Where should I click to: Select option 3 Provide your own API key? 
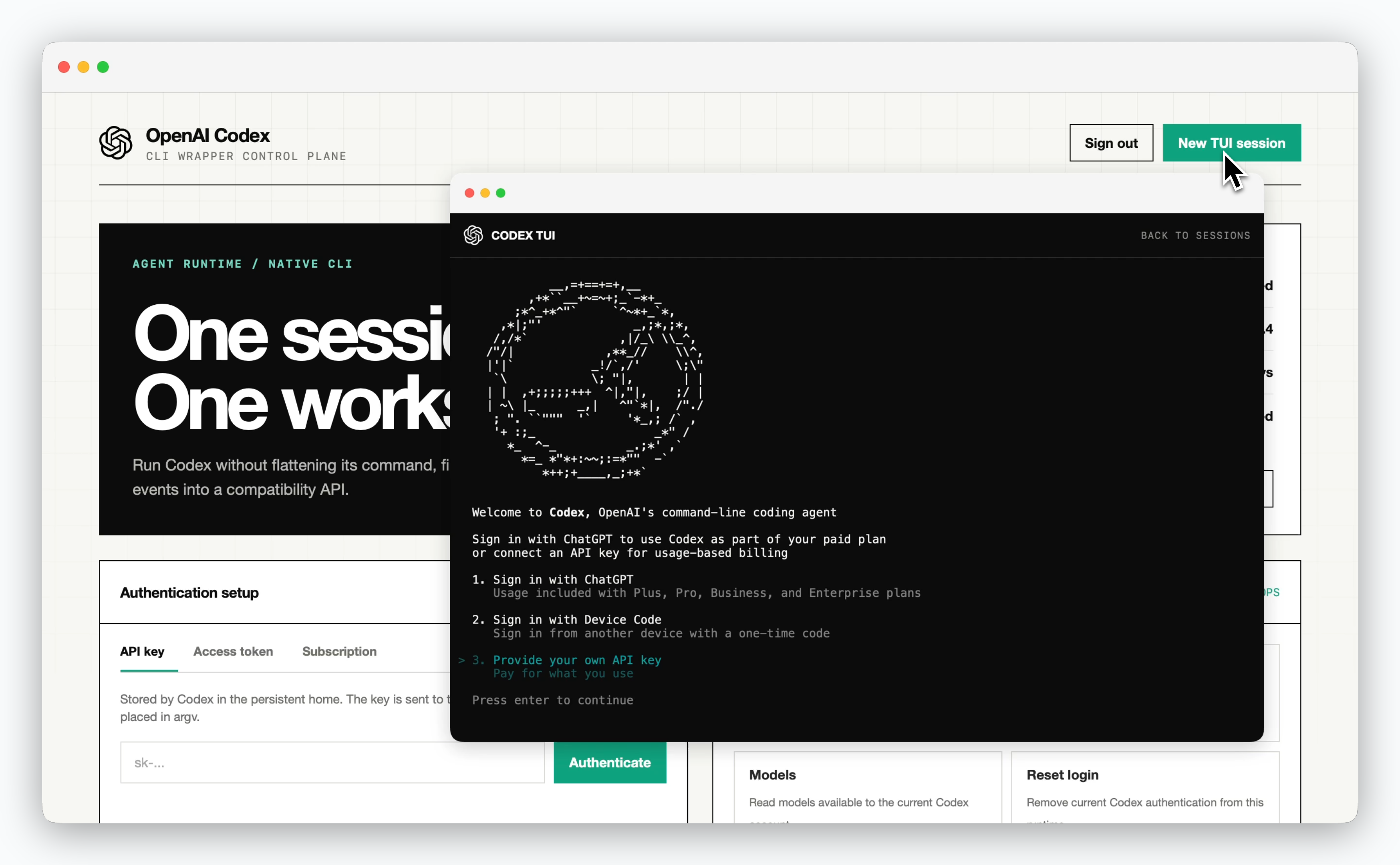tap(566, 660)
